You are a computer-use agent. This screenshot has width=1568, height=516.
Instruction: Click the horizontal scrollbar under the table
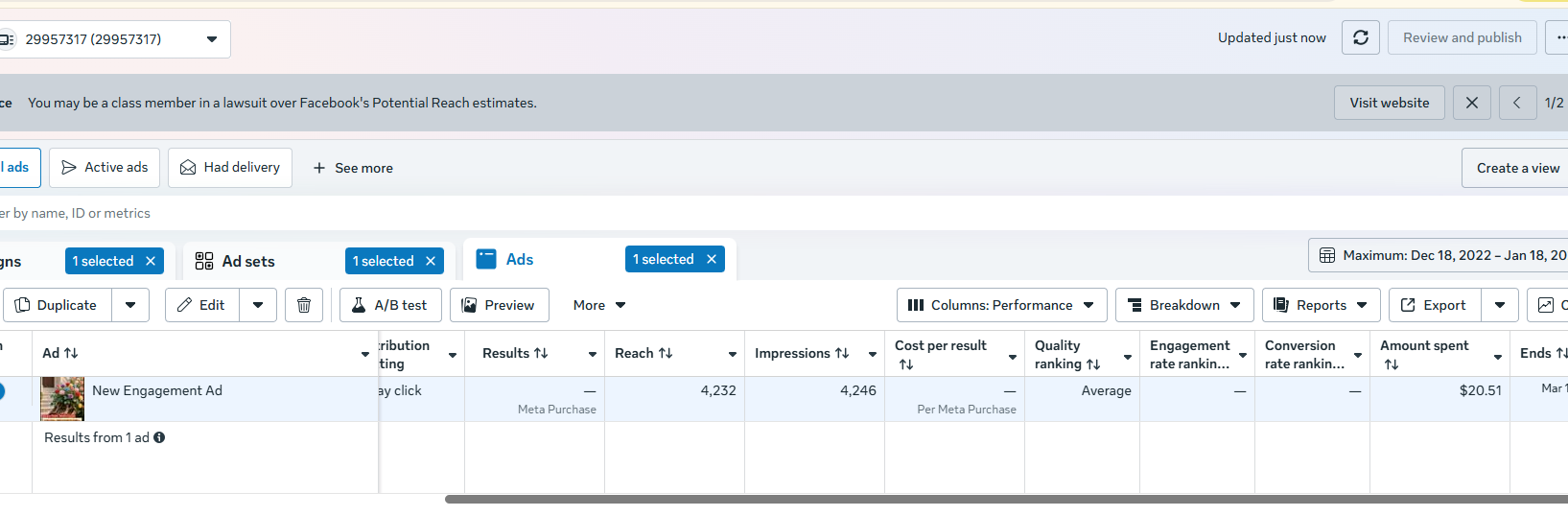pyautogui.click(x=959, y=499)
